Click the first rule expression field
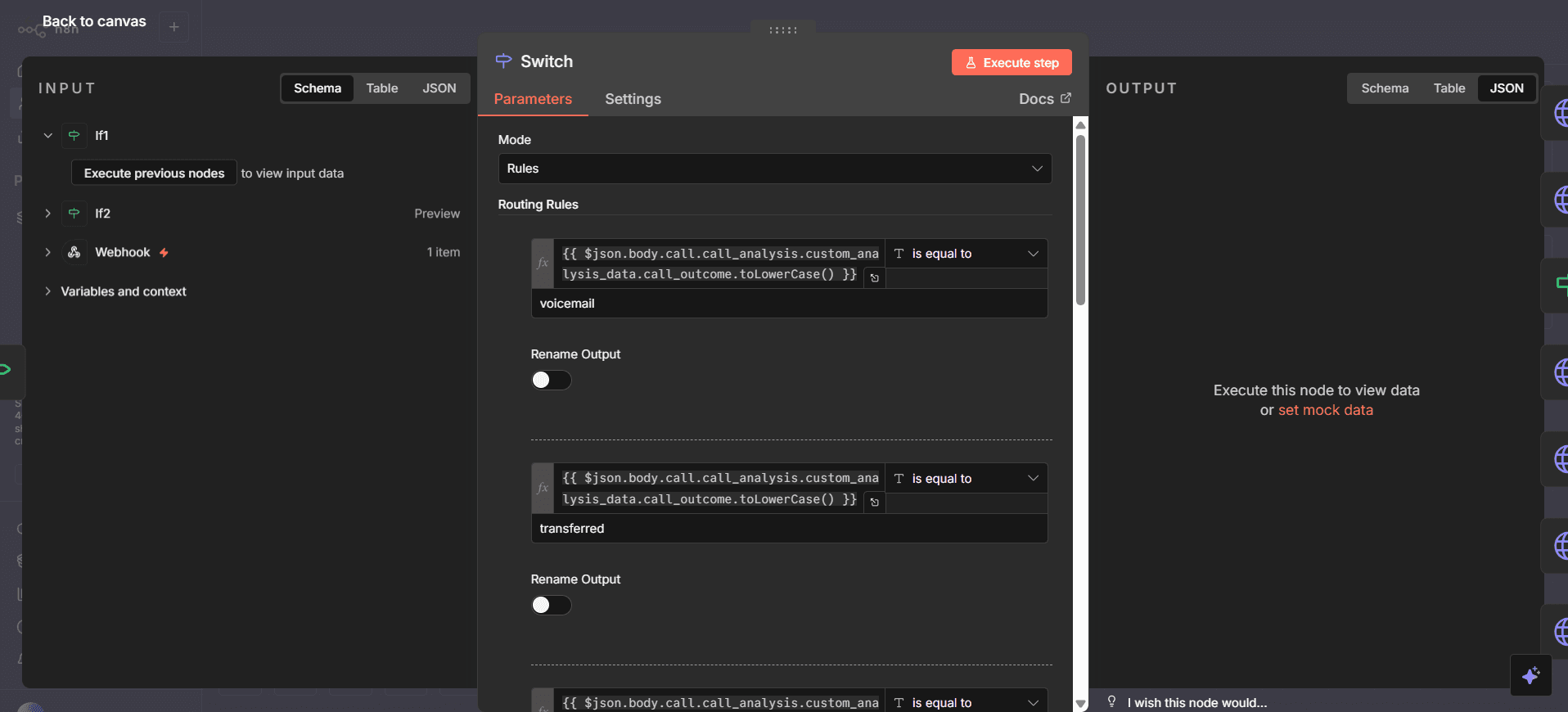 pyautogui.click(x=719, y=264)
